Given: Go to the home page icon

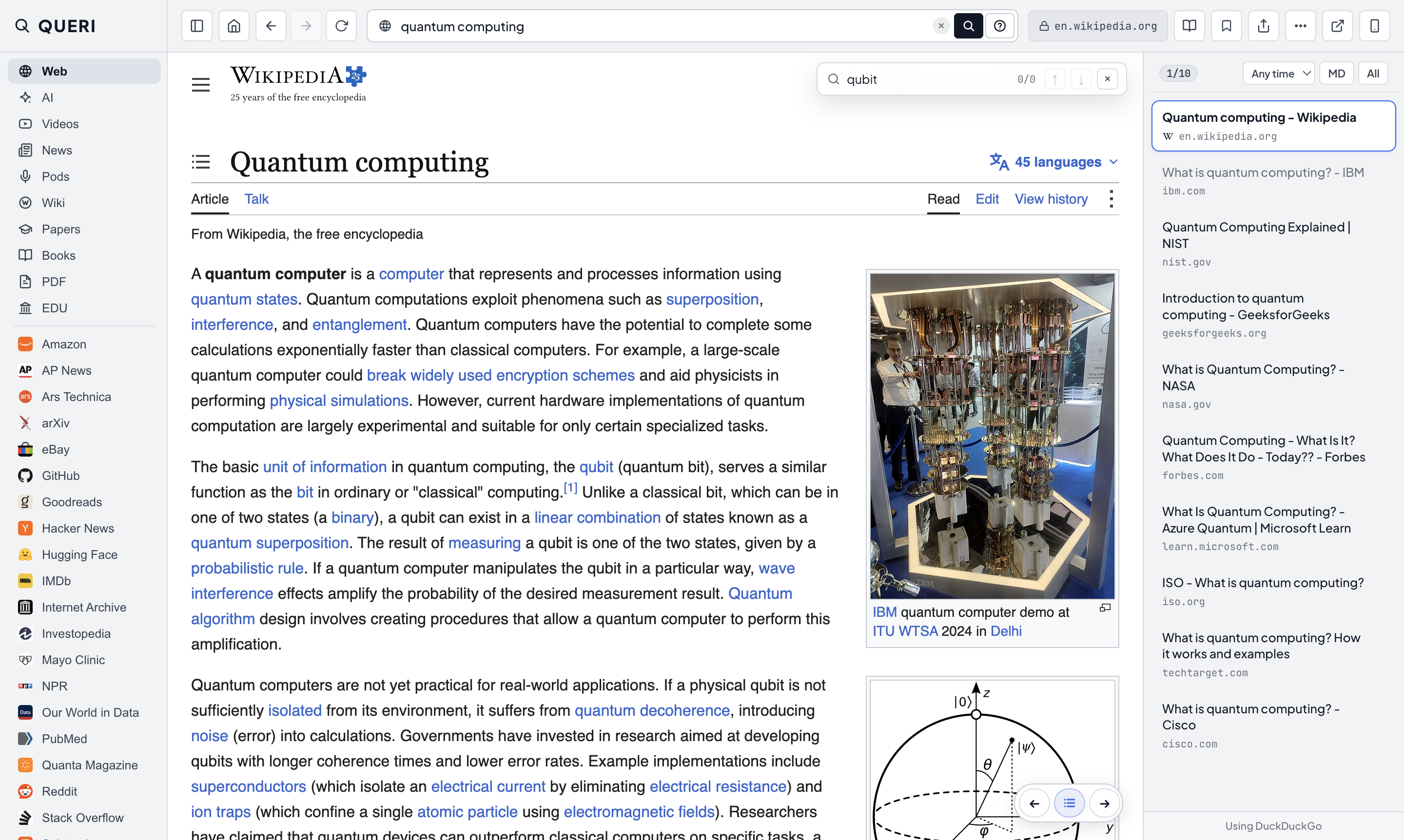Looking at the screenshot, I should (234, 26).
